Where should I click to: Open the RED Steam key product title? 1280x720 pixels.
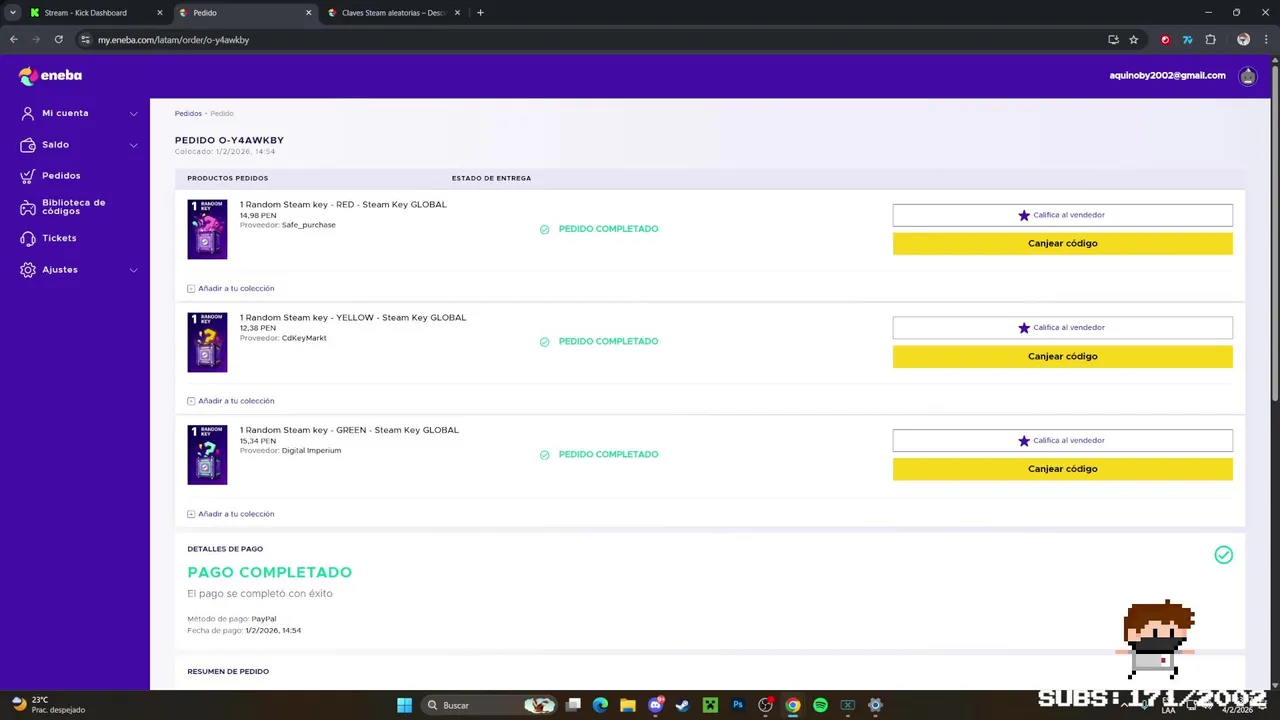coord(343,205)
